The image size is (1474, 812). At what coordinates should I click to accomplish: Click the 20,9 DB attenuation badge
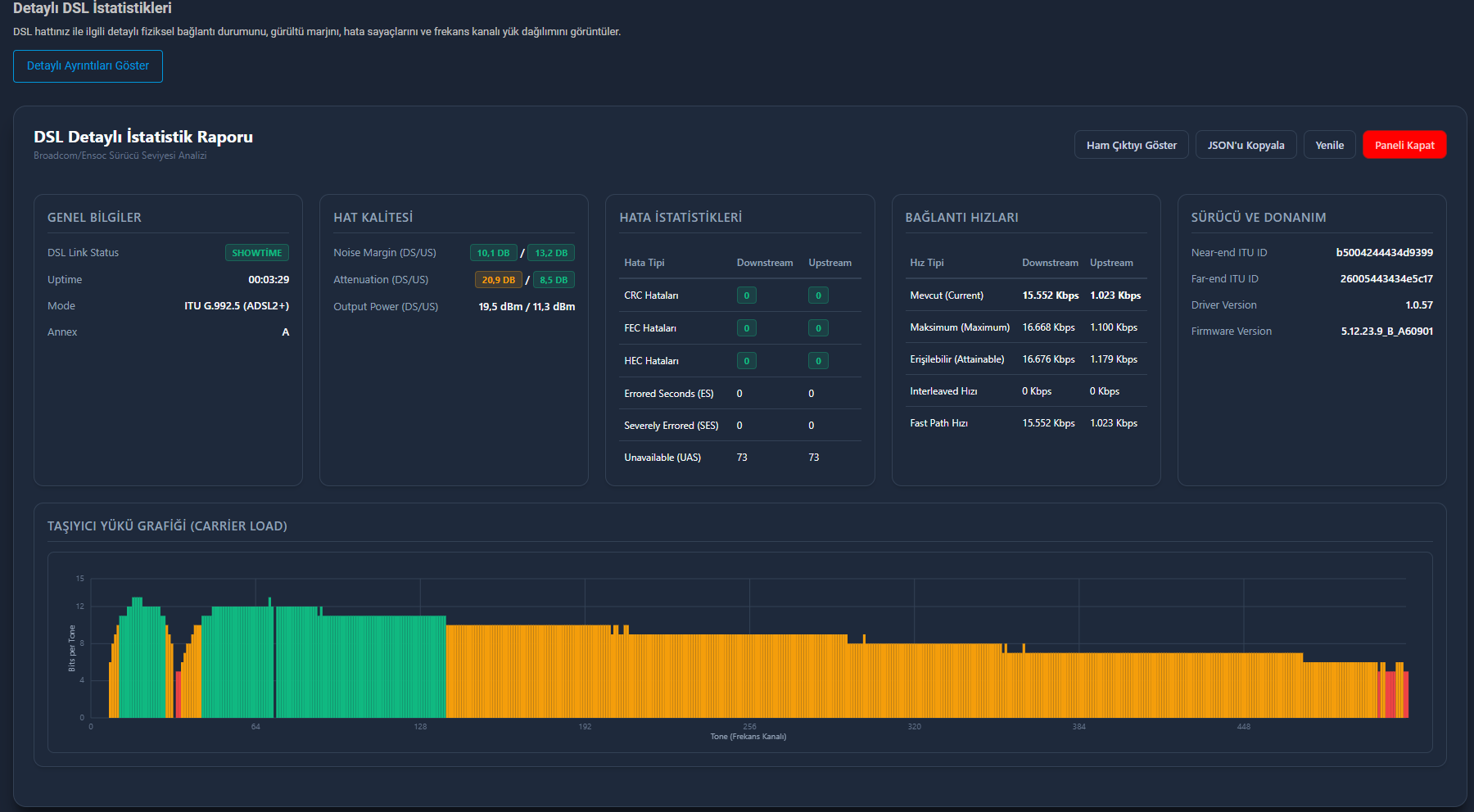(498, 280)
